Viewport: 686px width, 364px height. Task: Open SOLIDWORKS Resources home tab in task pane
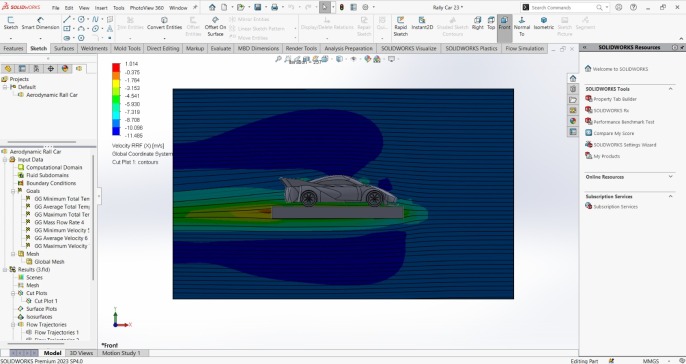click(x=573, y=78)
